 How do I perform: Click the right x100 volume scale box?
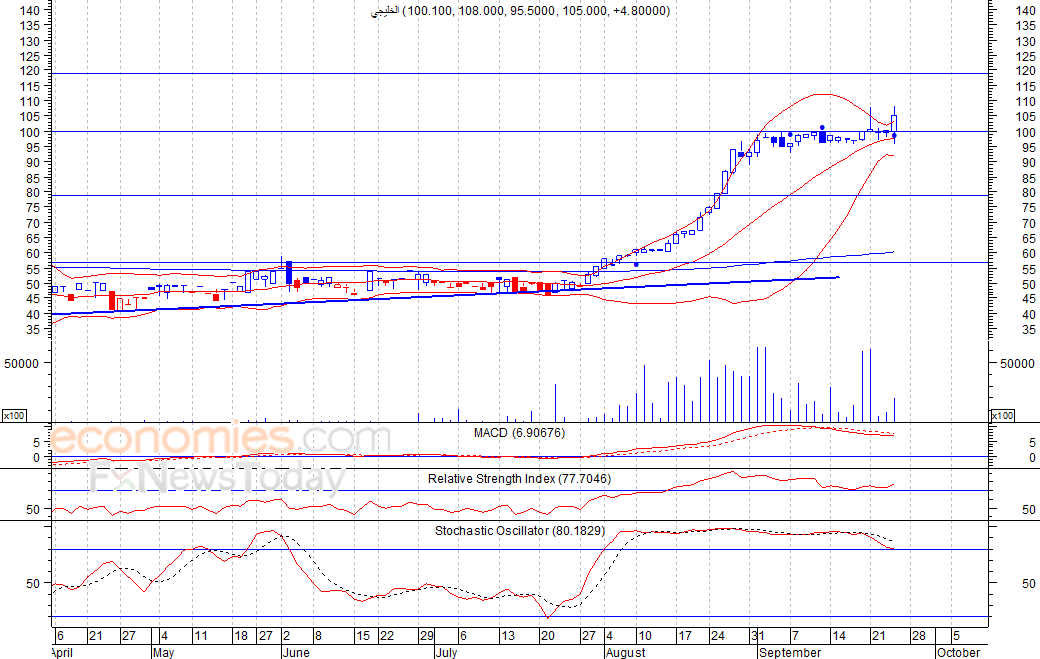click(x=1002, y=415)
